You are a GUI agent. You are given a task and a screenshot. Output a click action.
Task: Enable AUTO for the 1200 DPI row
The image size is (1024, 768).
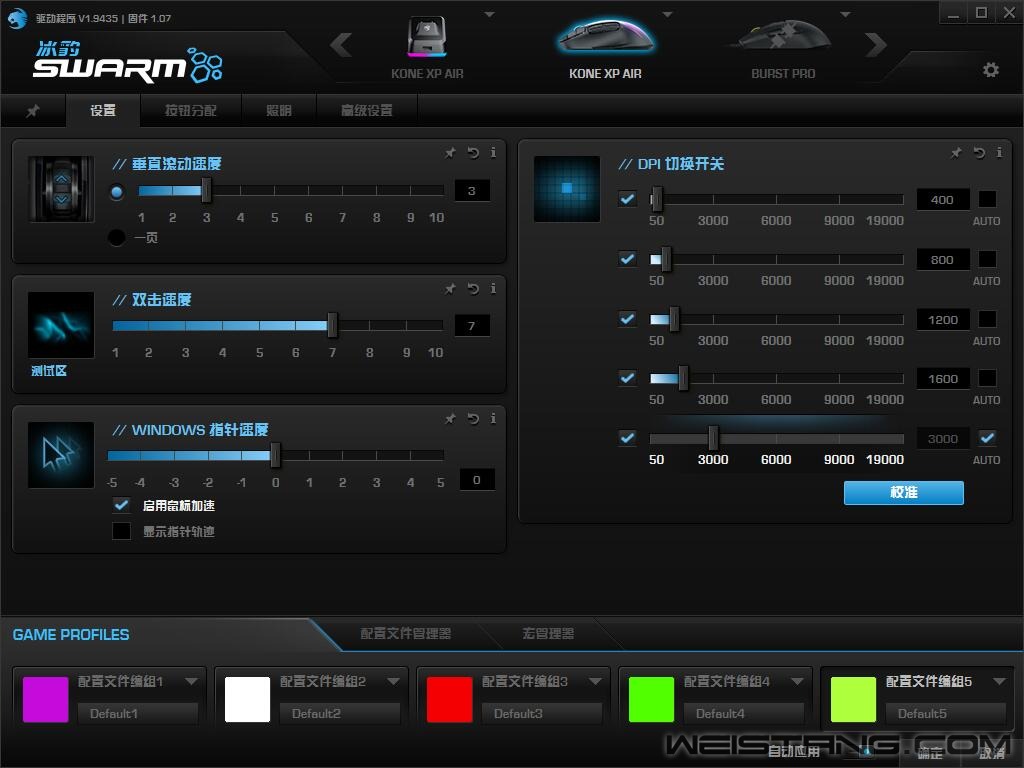(987, 319)
